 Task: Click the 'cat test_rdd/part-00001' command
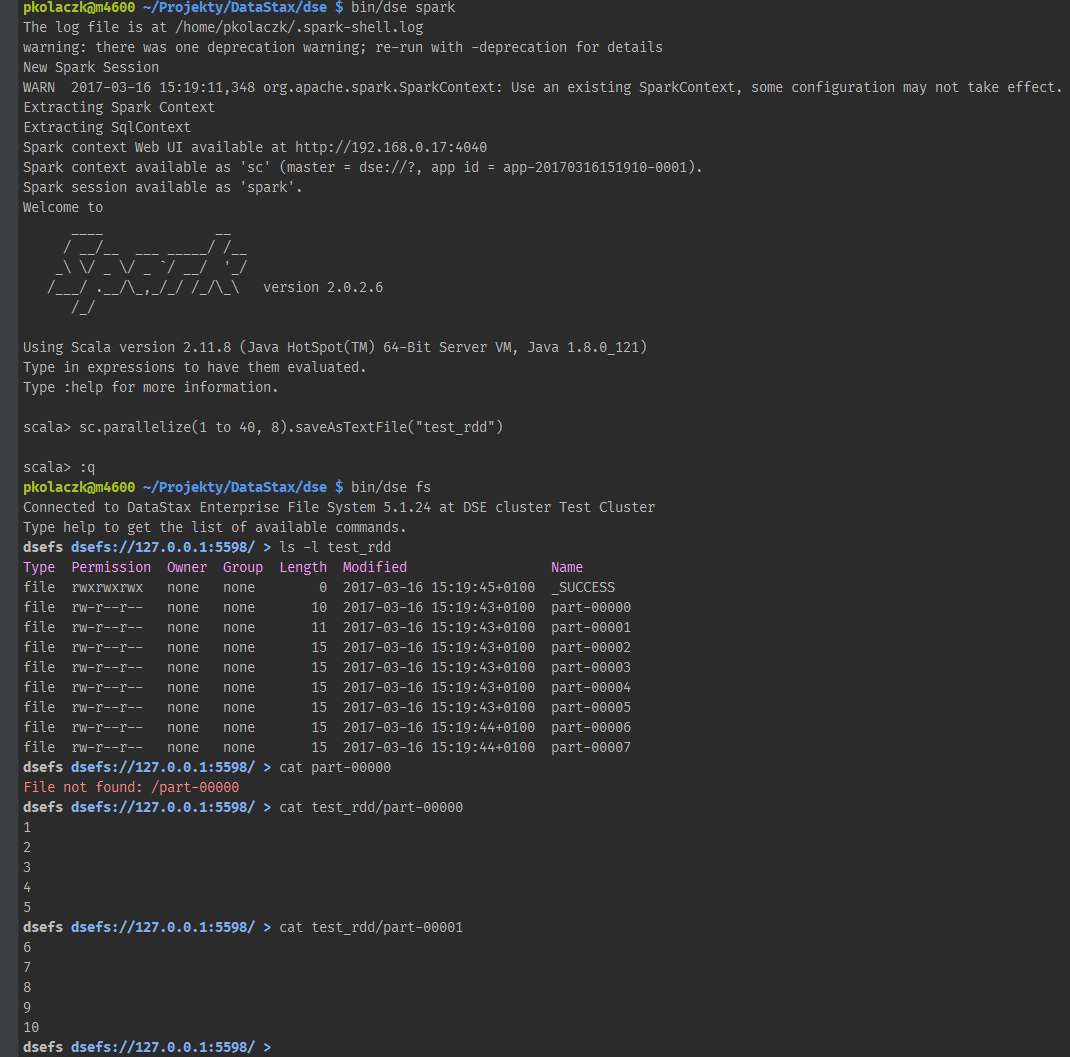click(x=371, y=927)
